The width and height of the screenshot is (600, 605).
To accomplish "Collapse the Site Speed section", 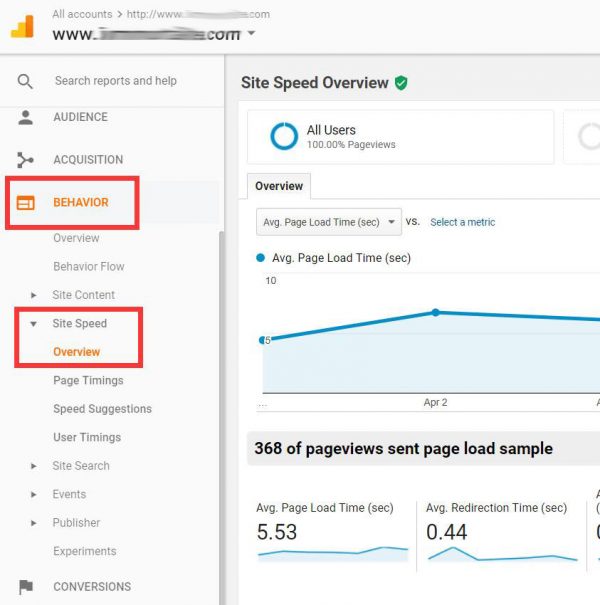I will click(34, 324).
